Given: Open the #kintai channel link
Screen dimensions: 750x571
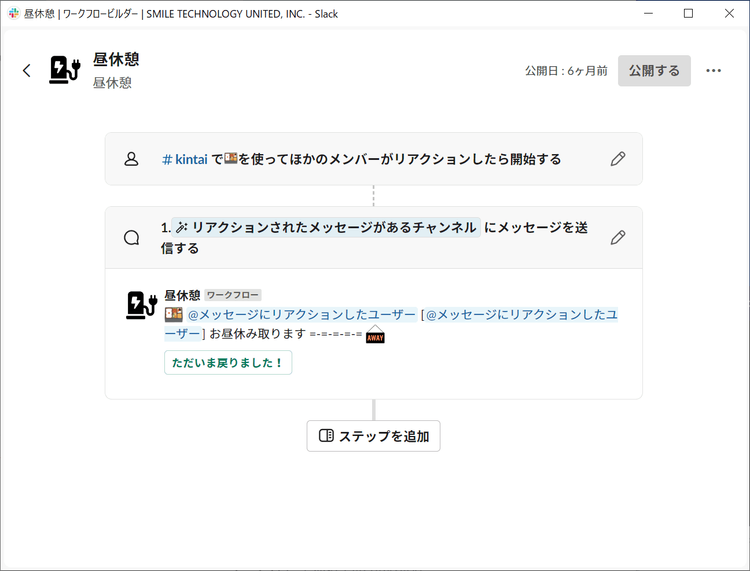Looking at the screenshot, I should point(185,159).
